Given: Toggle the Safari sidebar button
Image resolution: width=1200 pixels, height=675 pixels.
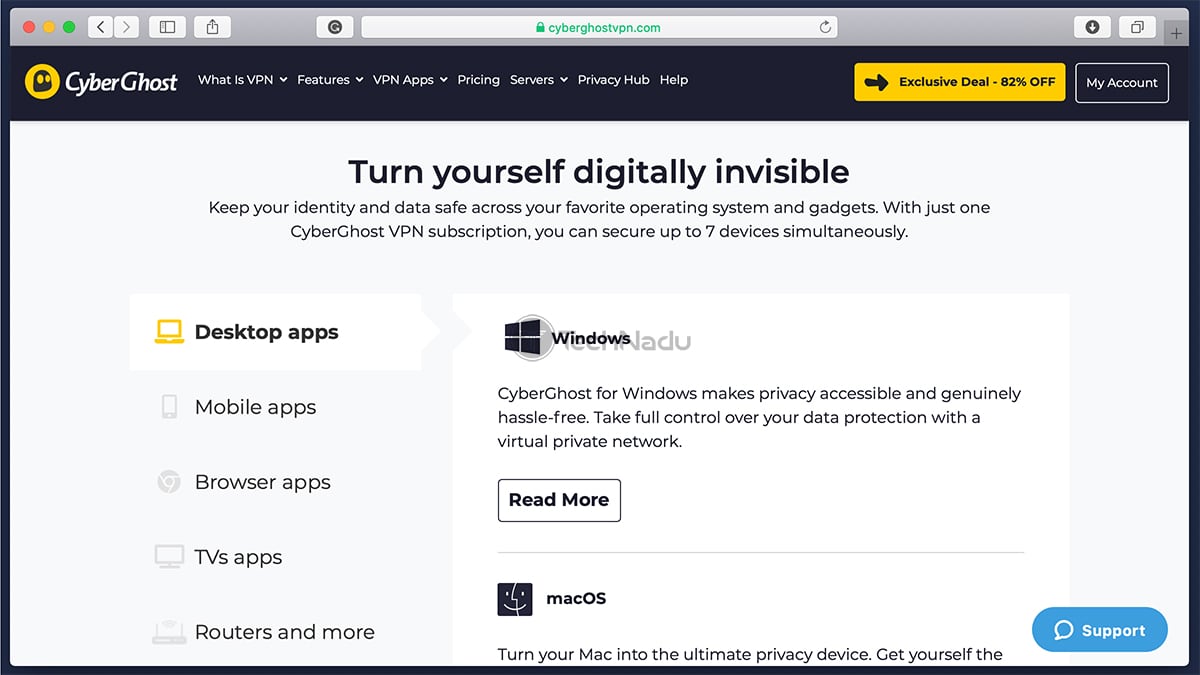Looking at the screenshot, I should pos(167,28).
